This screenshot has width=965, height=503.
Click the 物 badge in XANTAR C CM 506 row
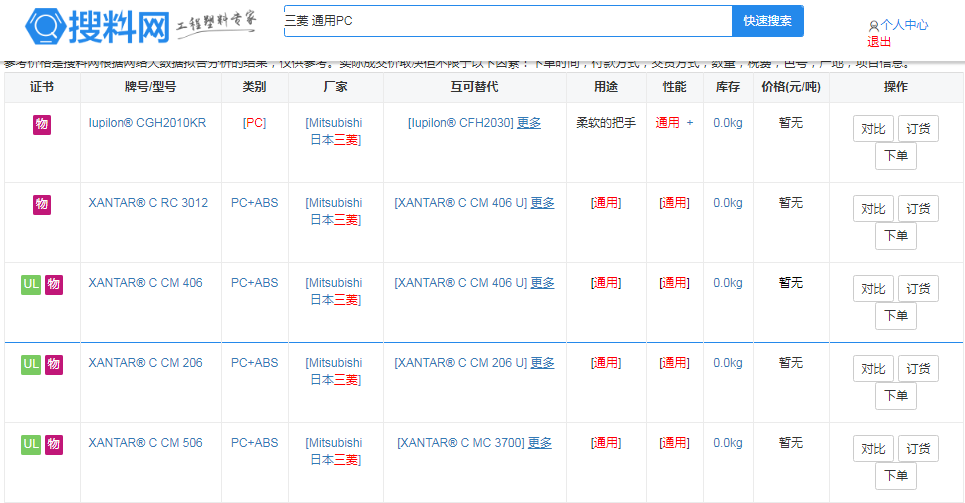click(x=54, y=444)
